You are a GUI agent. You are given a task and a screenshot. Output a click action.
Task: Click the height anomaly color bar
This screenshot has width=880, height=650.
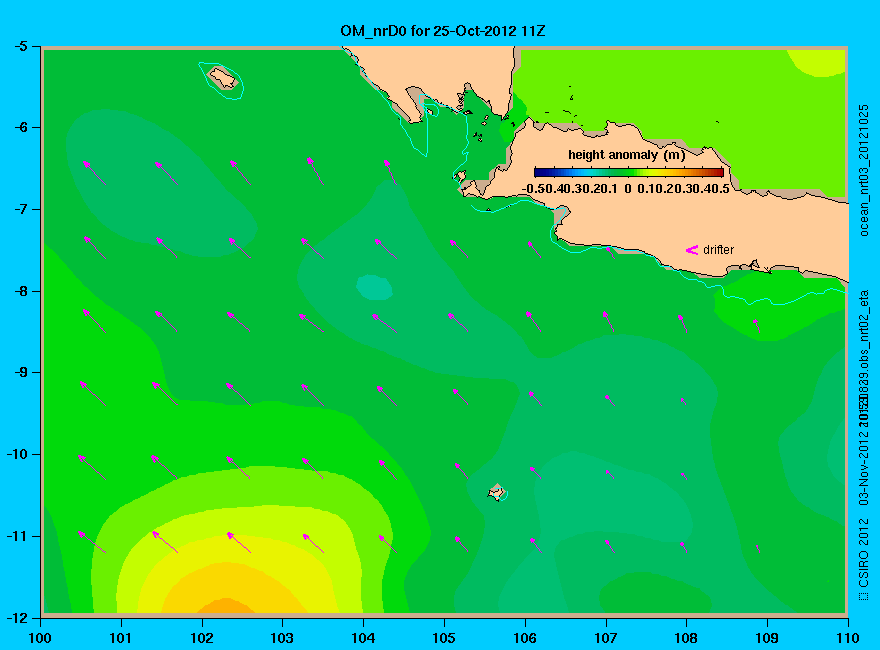(629, 172)
